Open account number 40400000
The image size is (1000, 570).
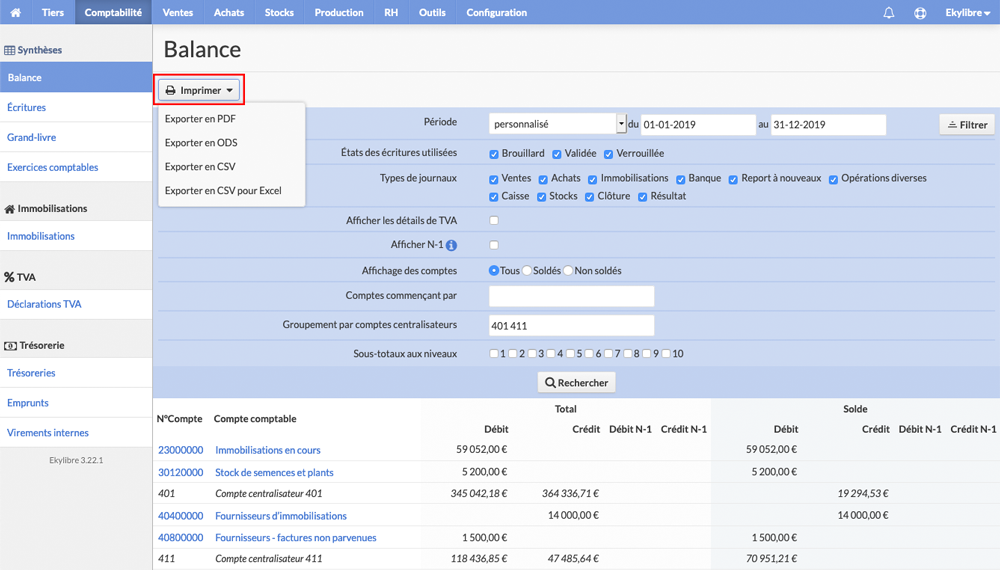(x=180, y=516)
